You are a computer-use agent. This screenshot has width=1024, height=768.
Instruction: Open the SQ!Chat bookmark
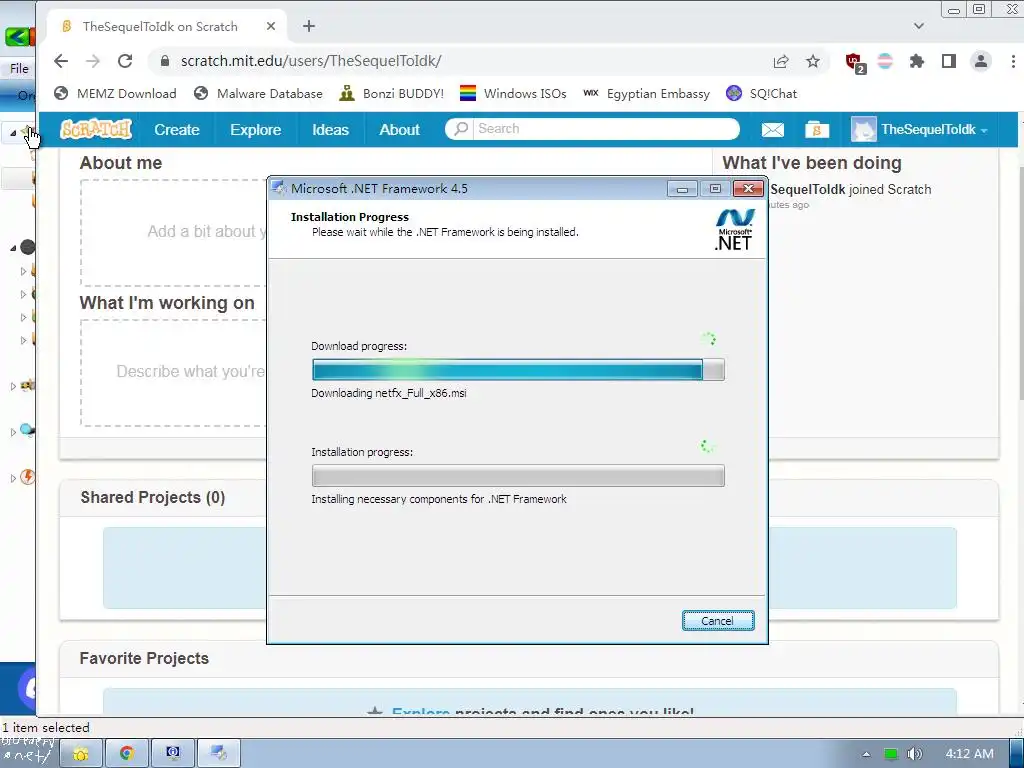[x=761, y=93]
